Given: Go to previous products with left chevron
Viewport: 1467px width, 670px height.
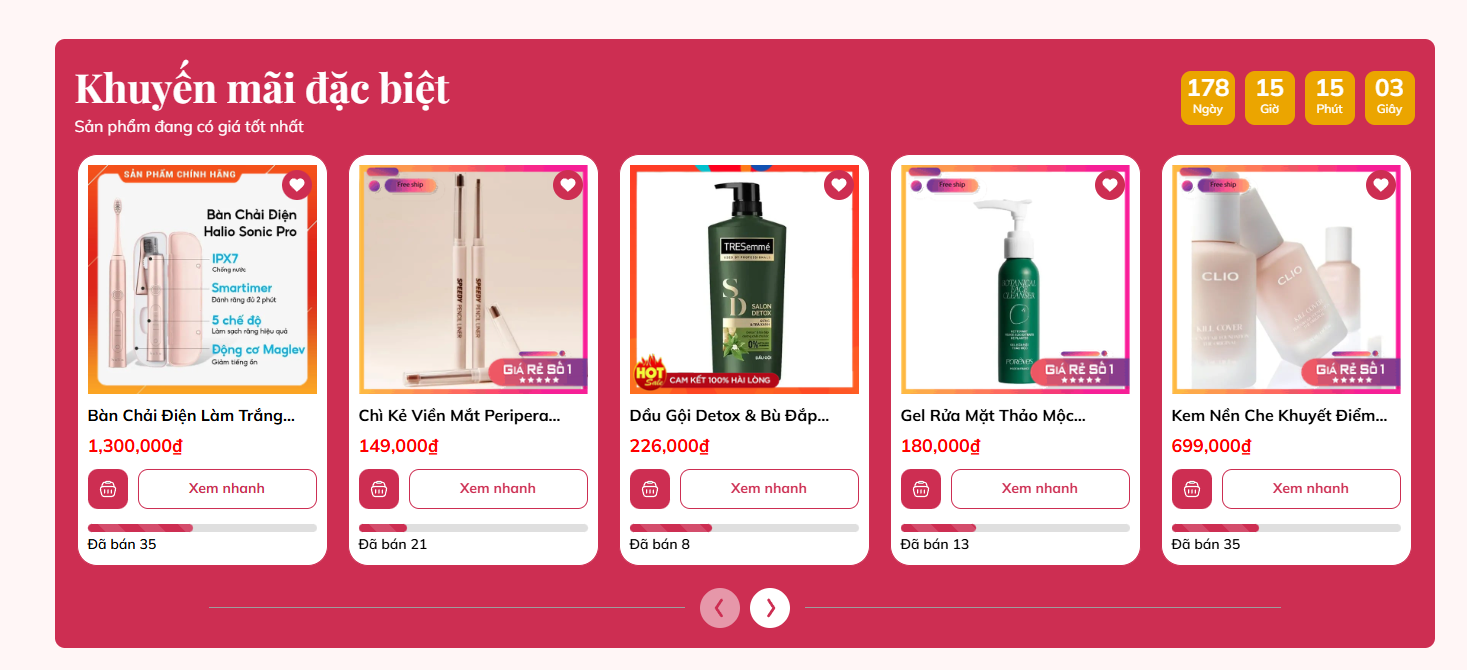Looking at the screenshot, I should coord(720,608).
